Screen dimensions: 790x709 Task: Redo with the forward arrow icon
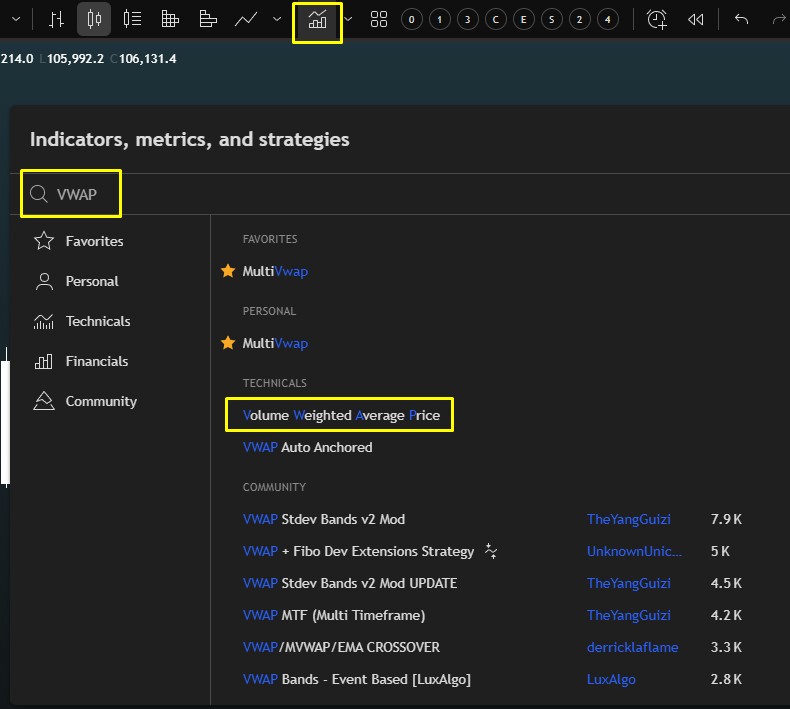(x=779, y=19)
